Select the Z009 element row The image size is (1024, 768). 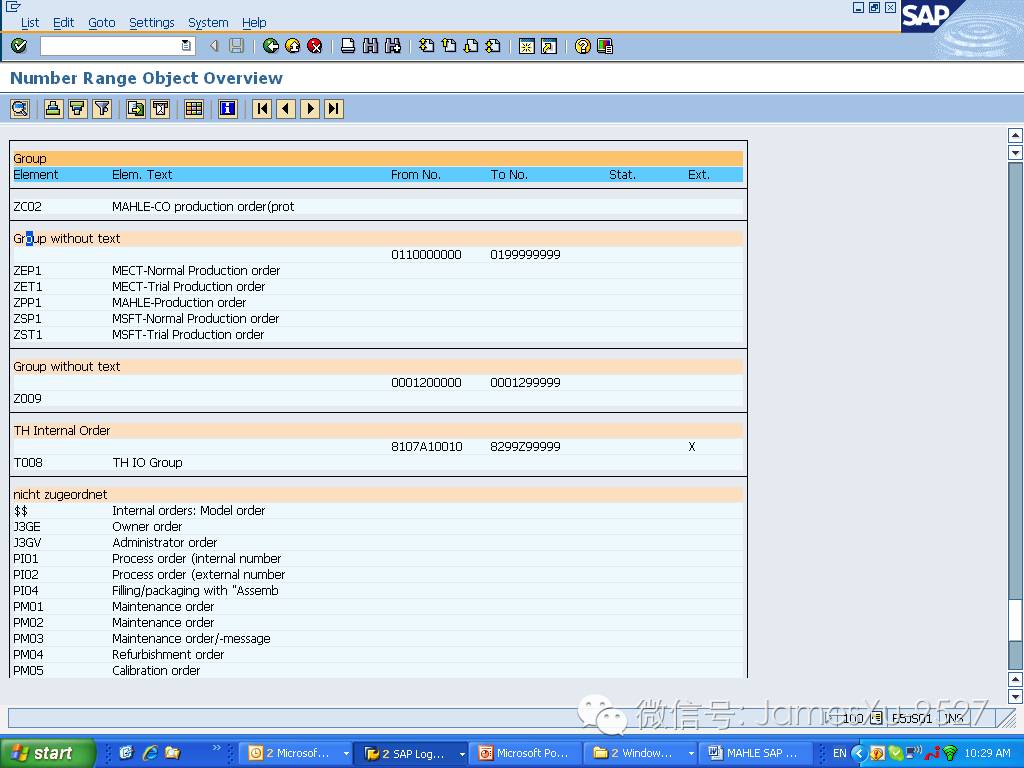(378, 398)
